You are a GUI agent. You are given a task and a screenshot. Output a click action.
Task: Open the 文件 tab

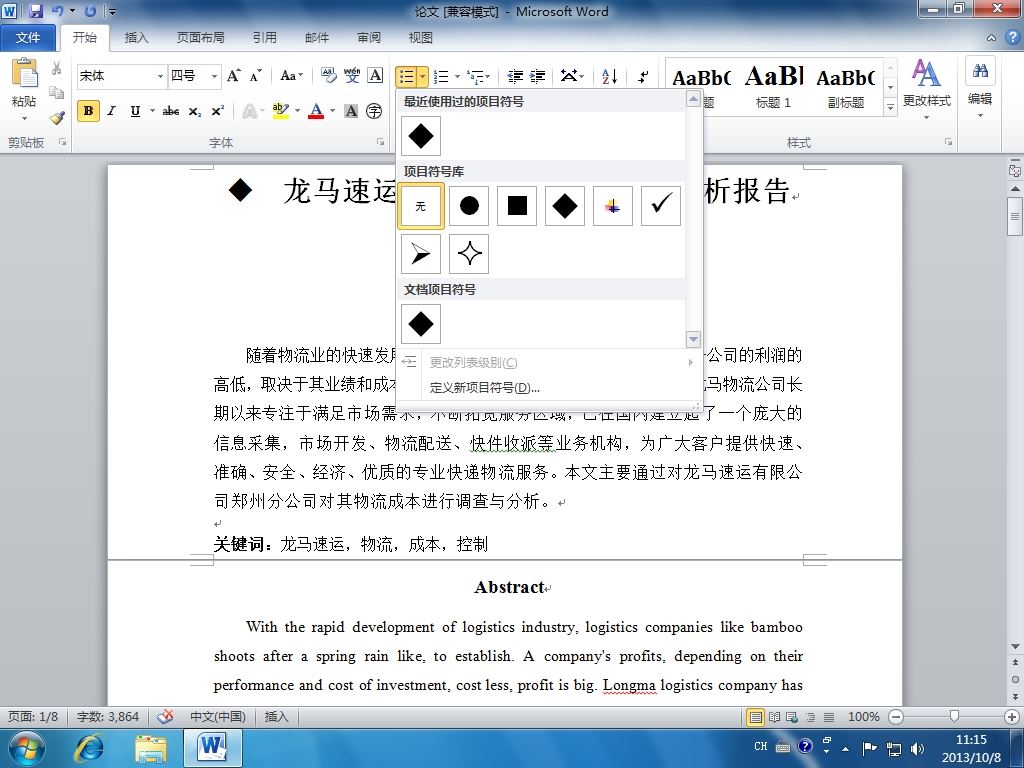(x=27, y=37)
